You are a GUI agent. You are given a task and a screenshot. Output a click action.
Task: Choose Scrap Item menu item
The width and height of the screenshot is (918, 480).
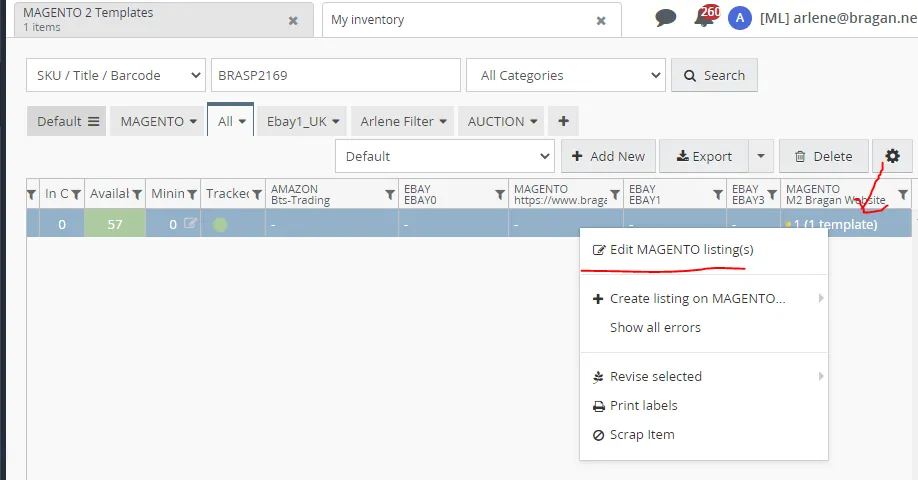tap(703, 434)
